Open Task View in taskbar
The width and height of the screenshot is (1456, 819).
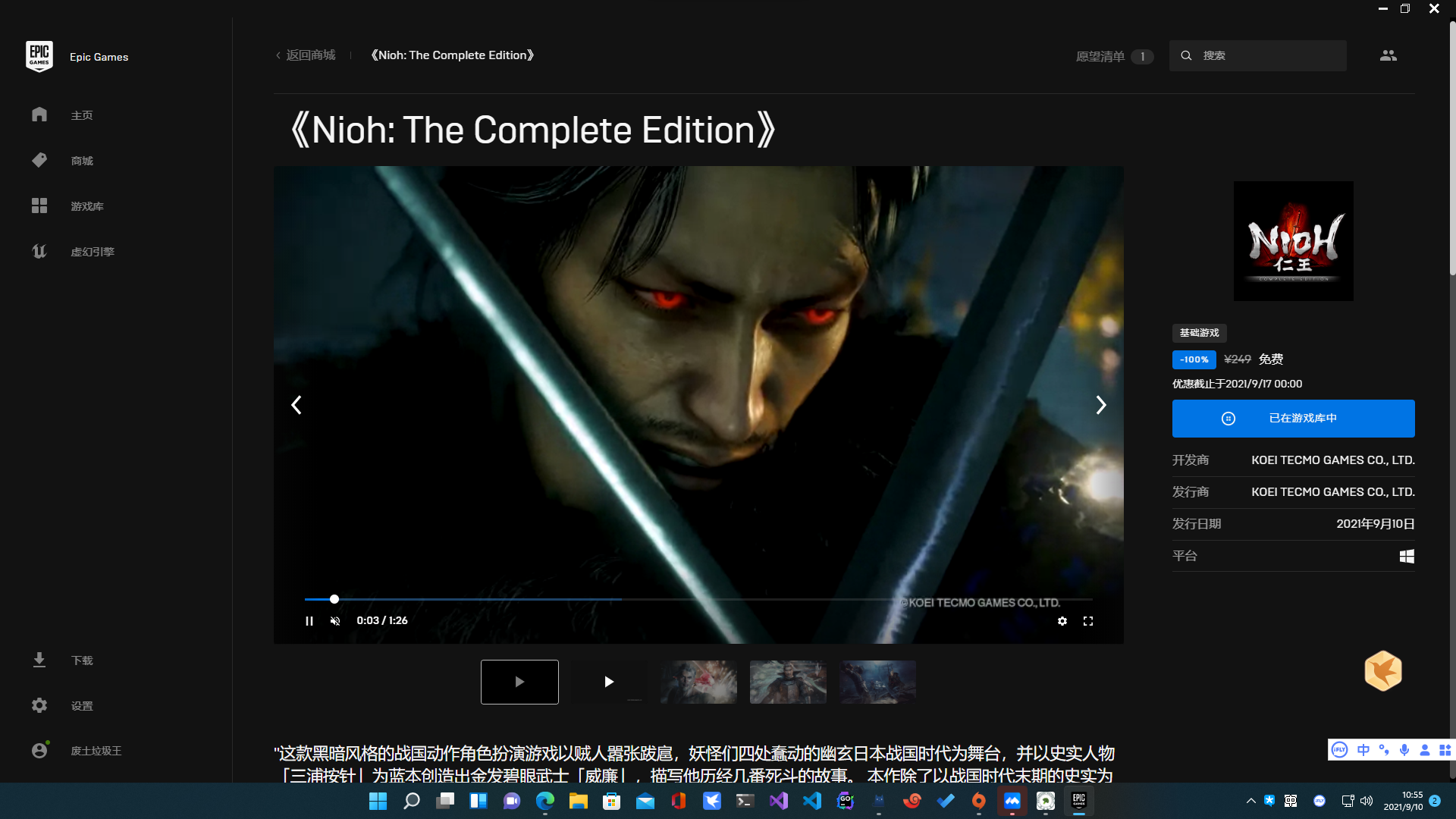tap(444, 801)
